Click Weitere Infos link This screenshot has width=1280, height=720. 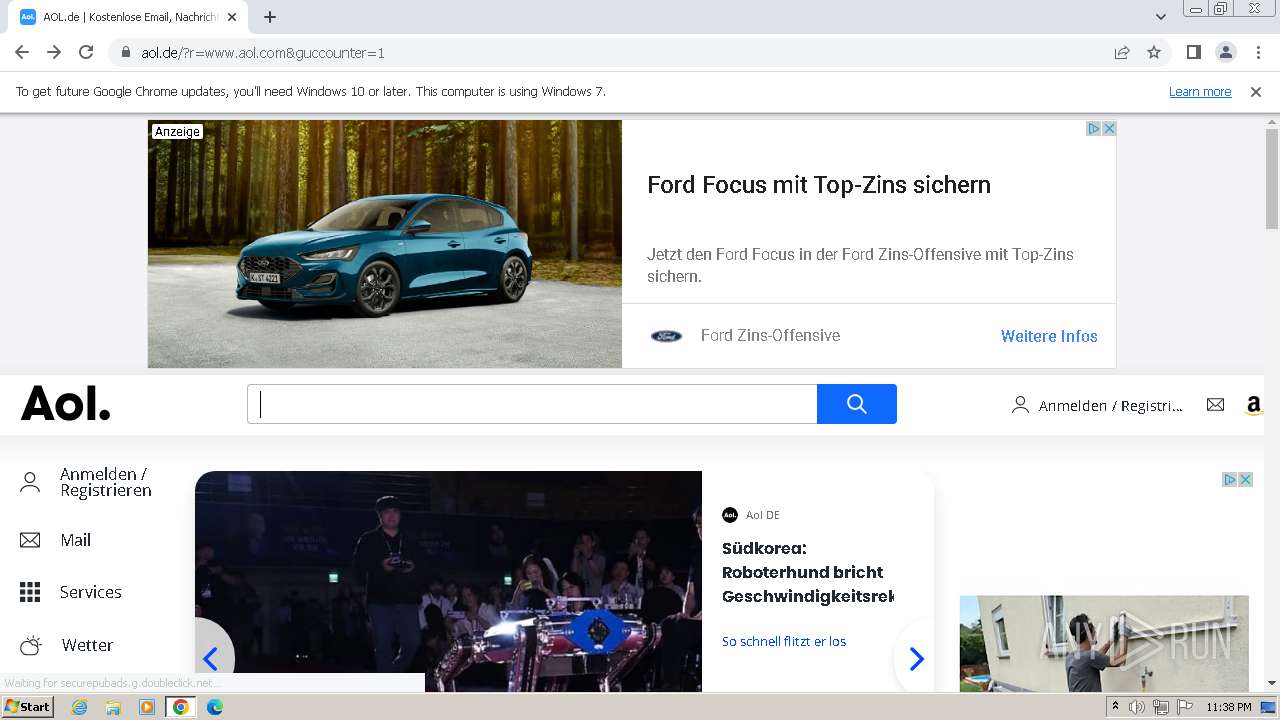1049,336
